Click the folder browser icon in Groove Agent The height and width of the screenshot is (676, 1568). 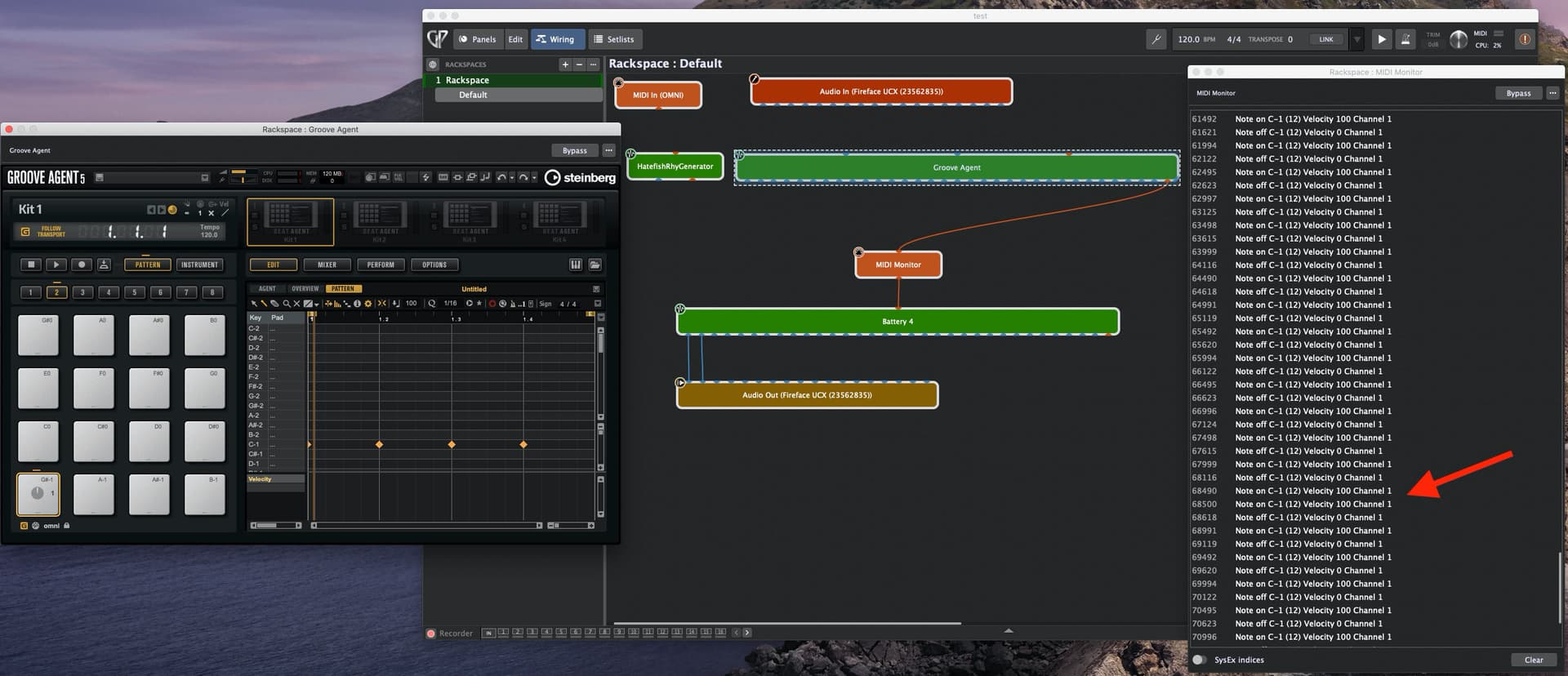click(x=595, y=265)
